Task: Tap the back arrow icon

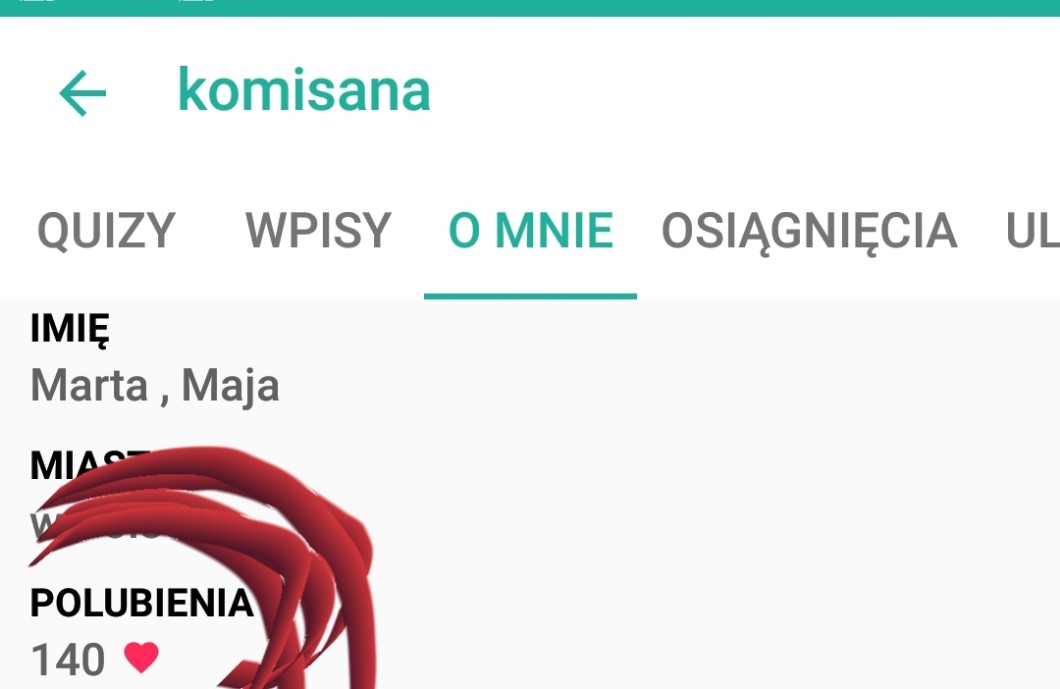Action: pos(82,93)
